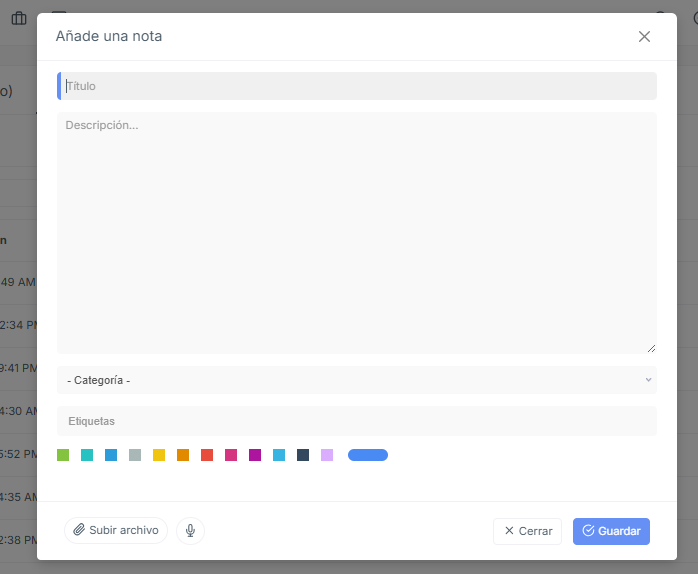Select the light lavender color swatch
This screenshot has width=698, height=574.
point(327,455)
